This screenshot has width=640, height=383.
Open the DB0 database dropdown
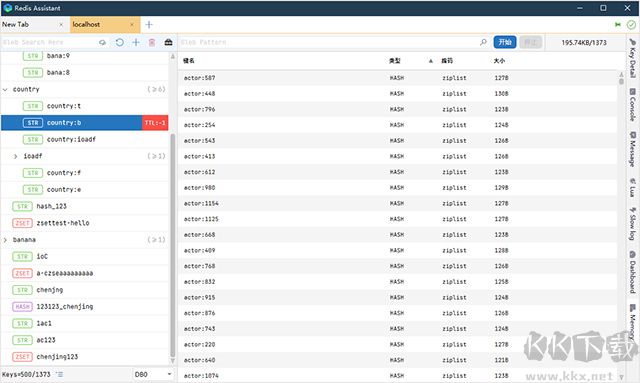(153, 374)
